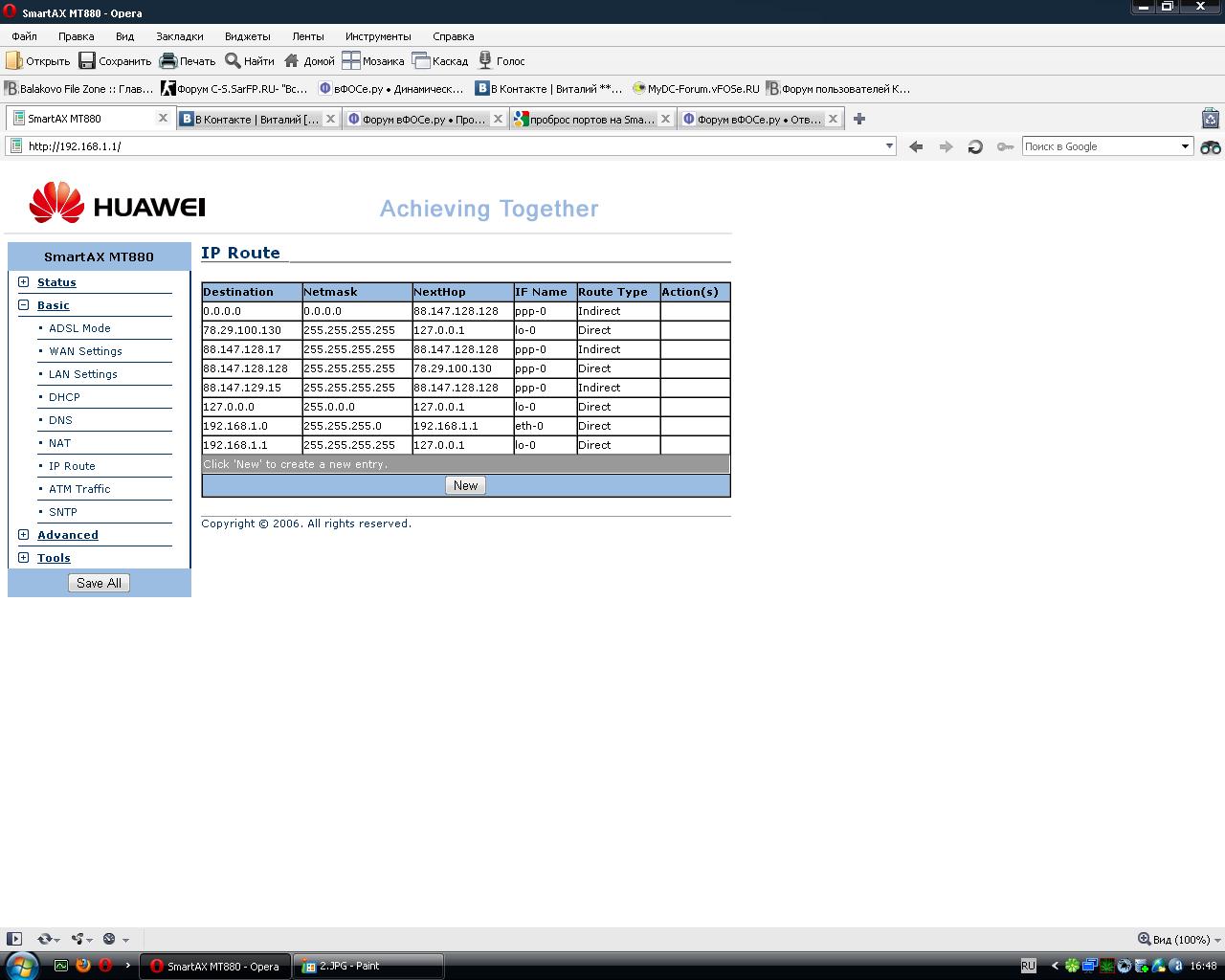Open the address bar dropdown arrow
Screen dimensions: 1225x980
(889, 146)
